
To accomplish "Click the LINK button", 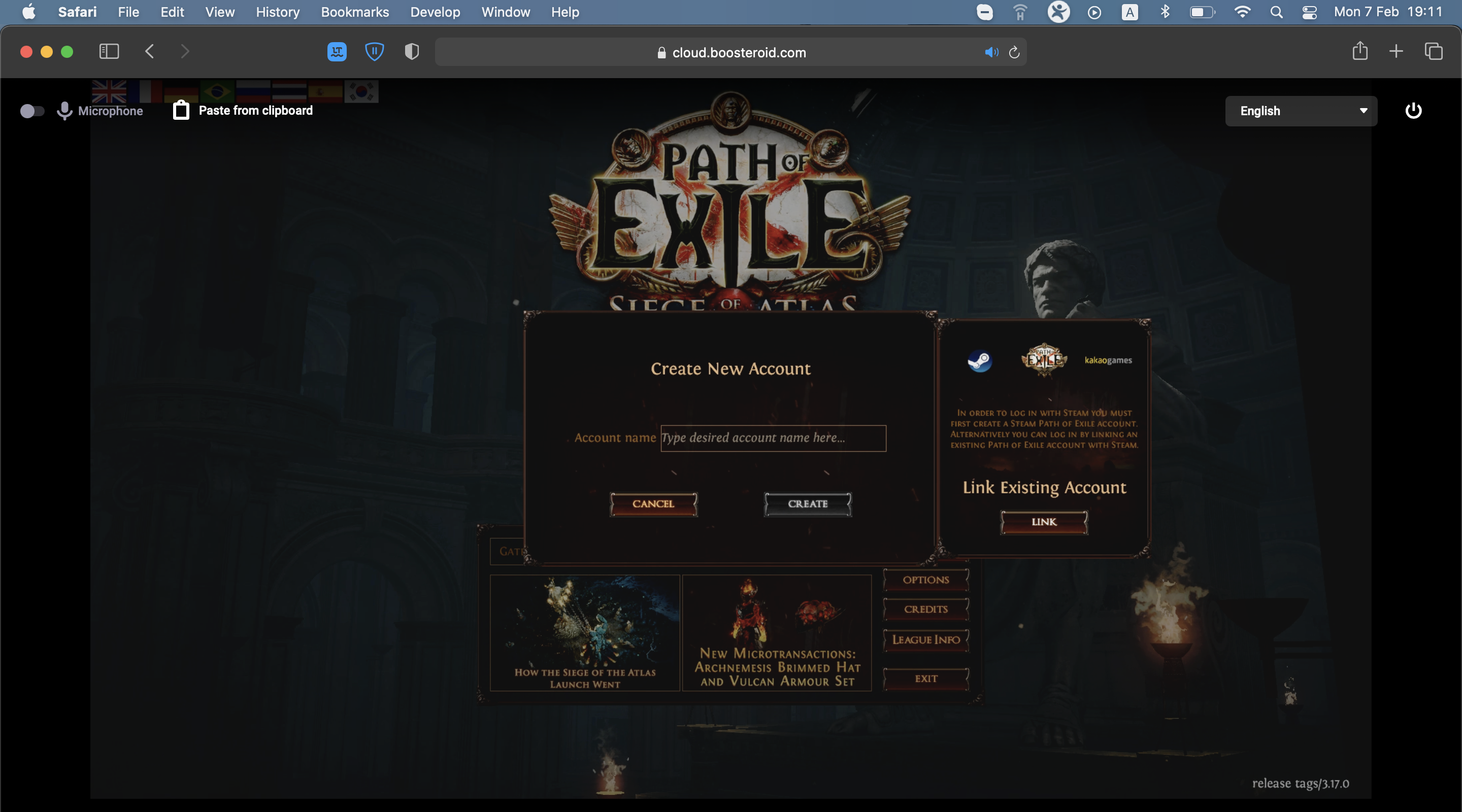I will pyautogui.click(x=1044, y=522).
